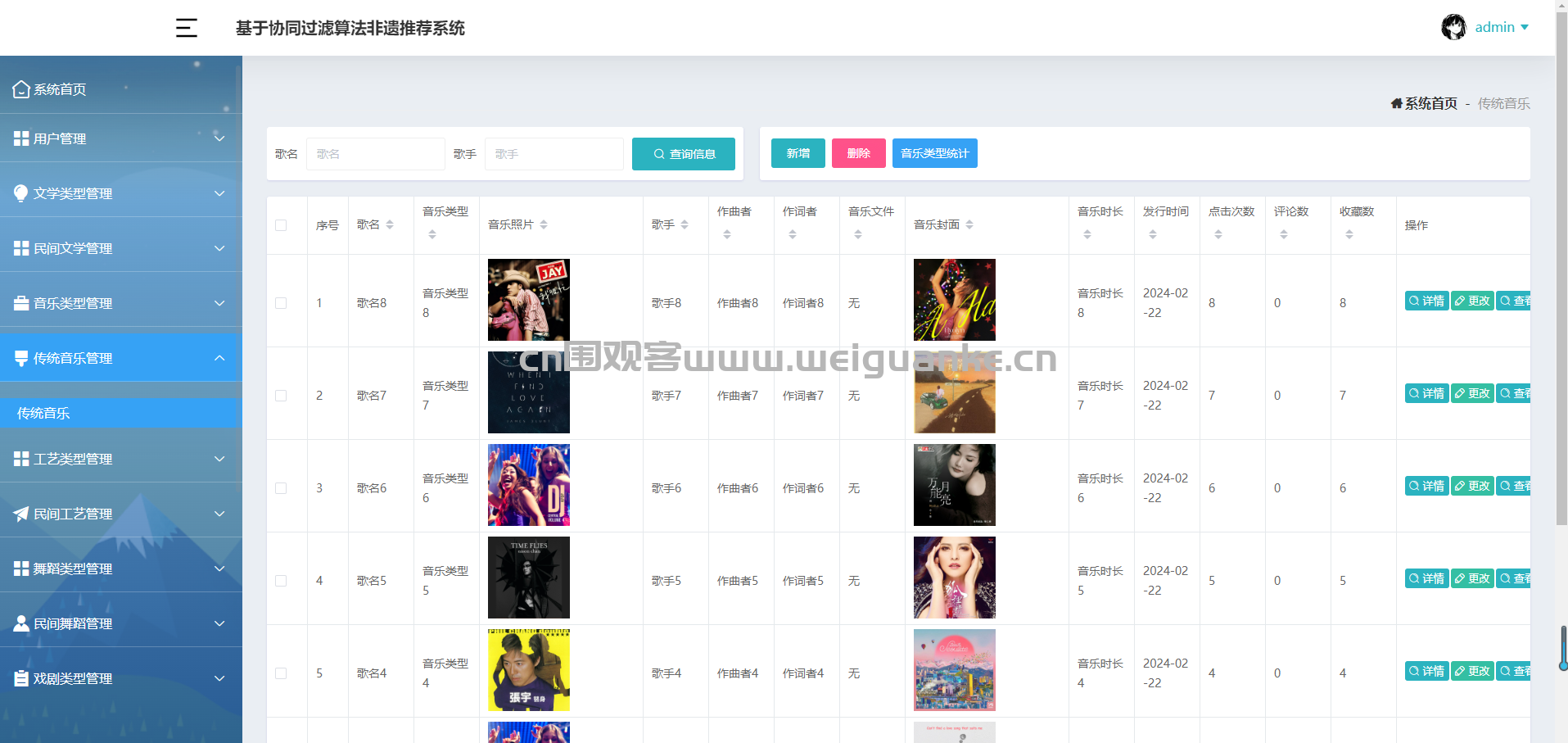Screen dimensions: 1568x743
Task: Click the grid icon beside 民间文学管理
Action: (21, 248)
